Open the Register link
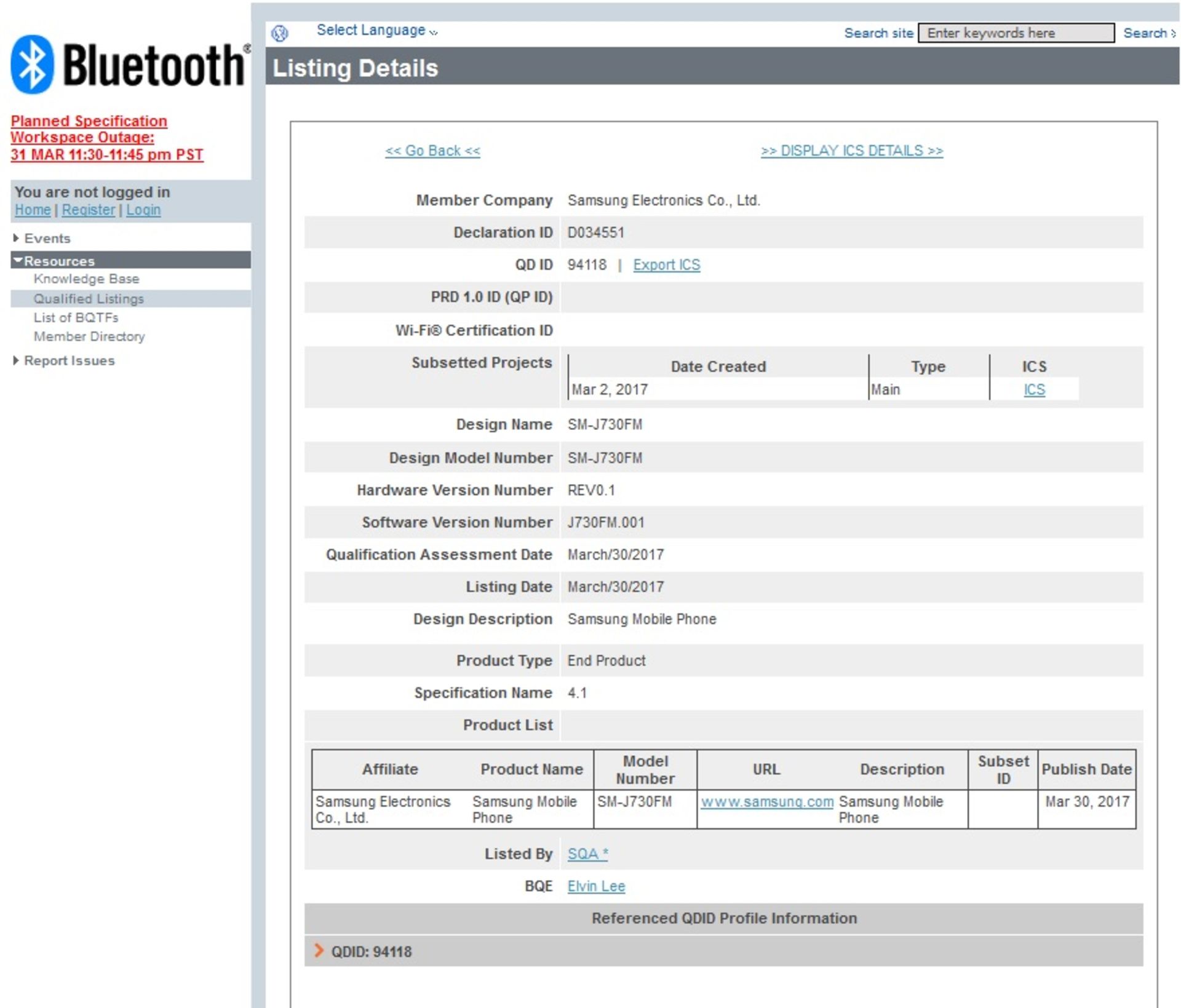1181x1008 pixels. pos(88,210)
